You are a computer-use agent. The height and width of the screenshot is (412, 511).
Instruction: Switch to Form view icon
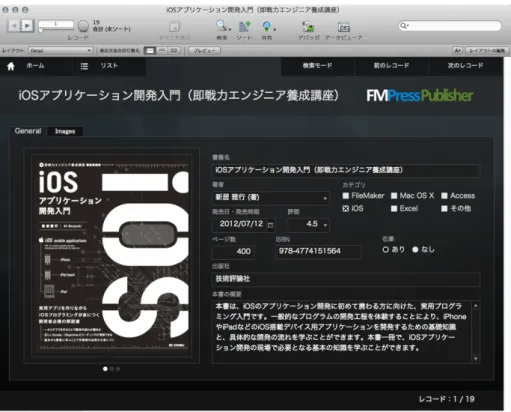[150, 51]
